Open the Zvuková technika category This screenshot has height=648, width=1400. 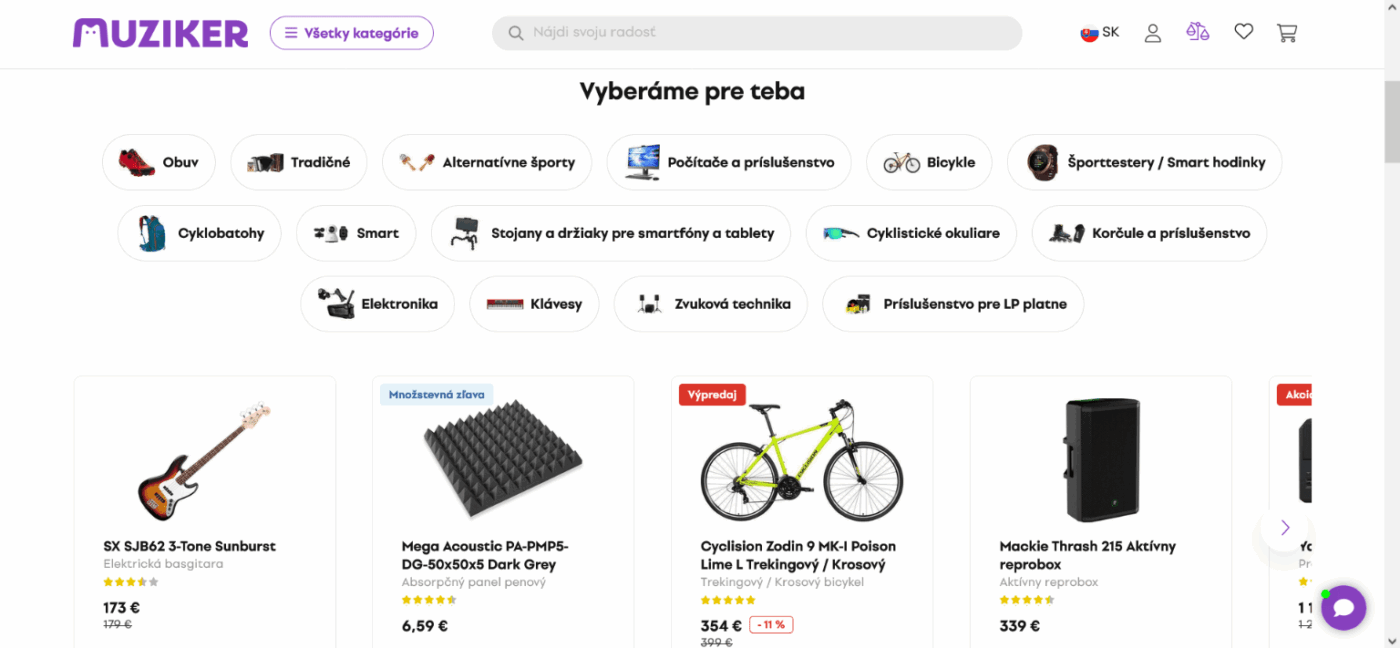[x=710, y=303]
